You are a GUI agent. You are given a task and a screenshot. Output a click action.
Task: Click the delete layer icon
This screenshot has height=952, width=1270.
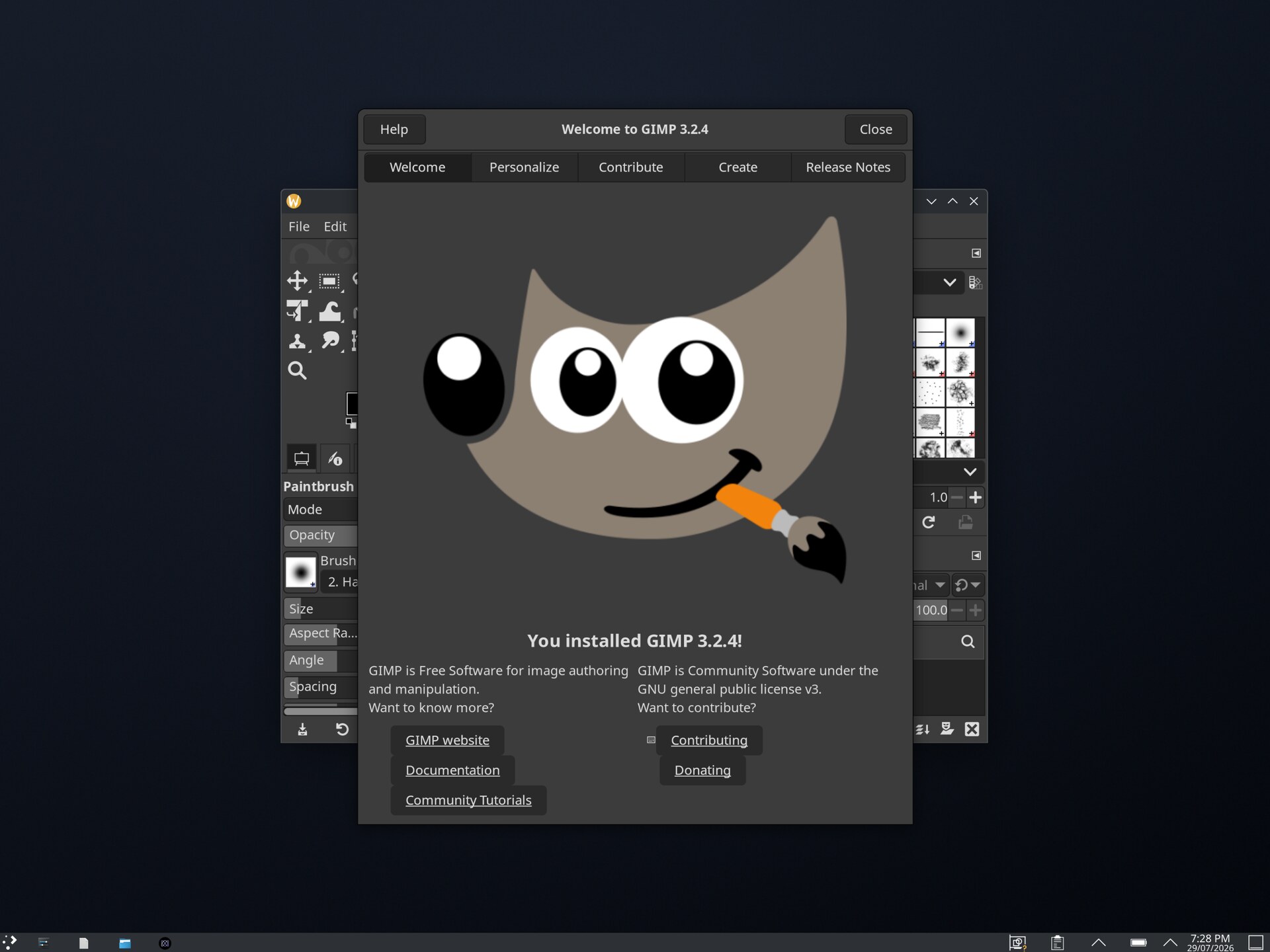[972, 729]
